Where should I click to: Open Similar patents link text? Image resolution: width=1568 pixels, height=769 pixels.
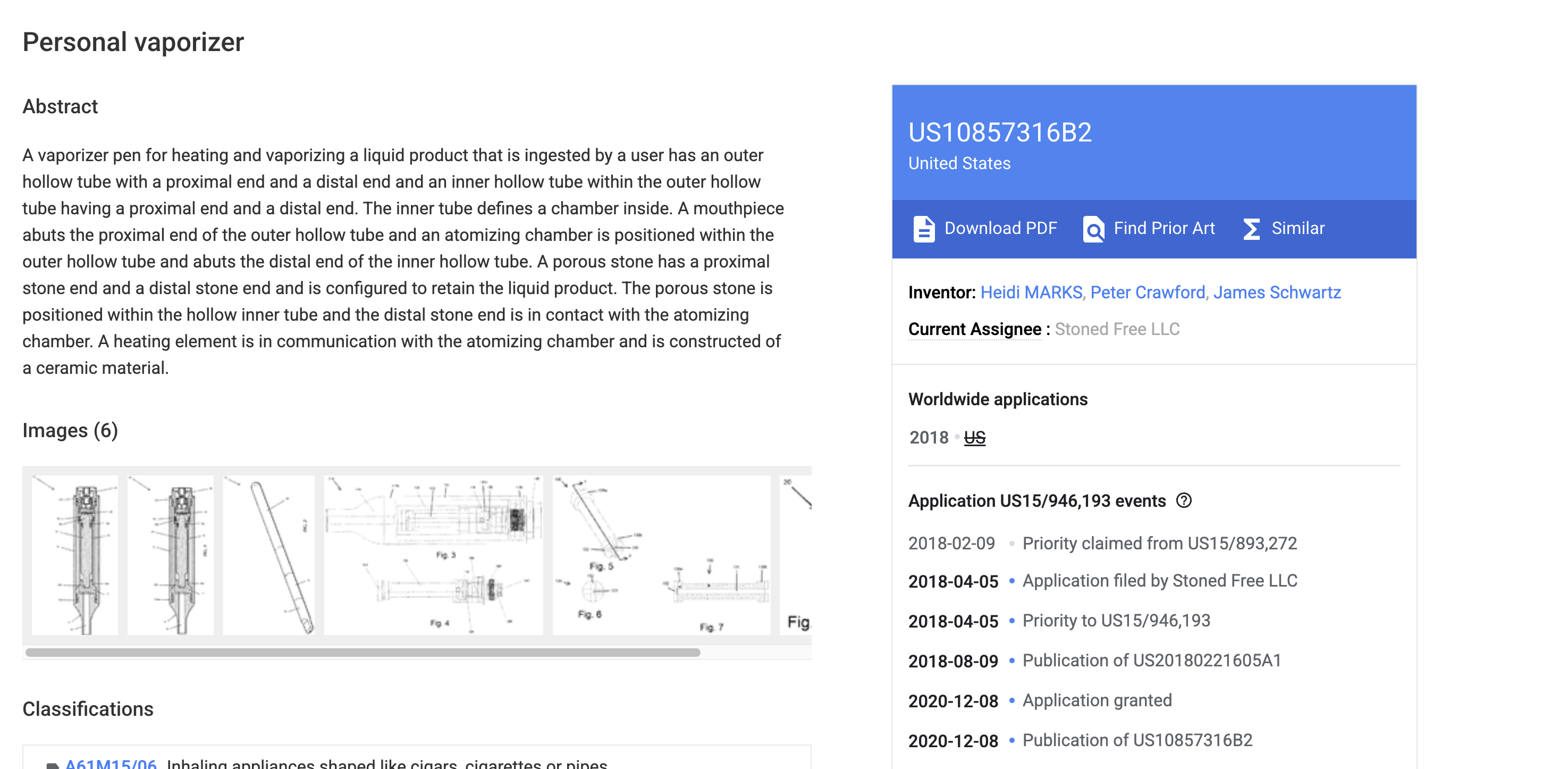[x=1298, y=228]
